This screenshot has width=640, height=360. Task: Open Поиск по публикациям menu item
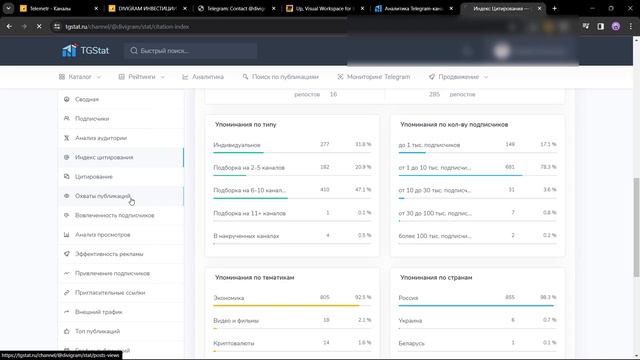click(x=280, y=77)
